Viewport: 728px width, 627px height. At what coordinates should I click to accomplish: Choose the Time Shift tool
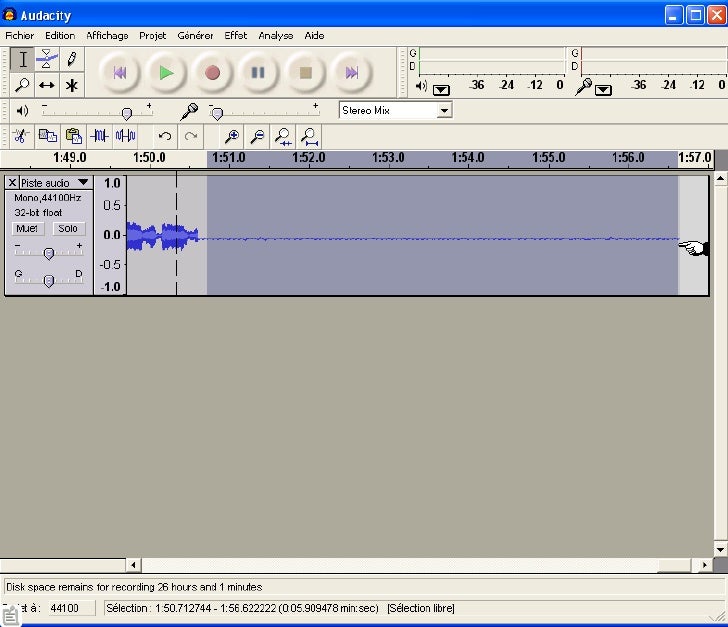[47, 85]
